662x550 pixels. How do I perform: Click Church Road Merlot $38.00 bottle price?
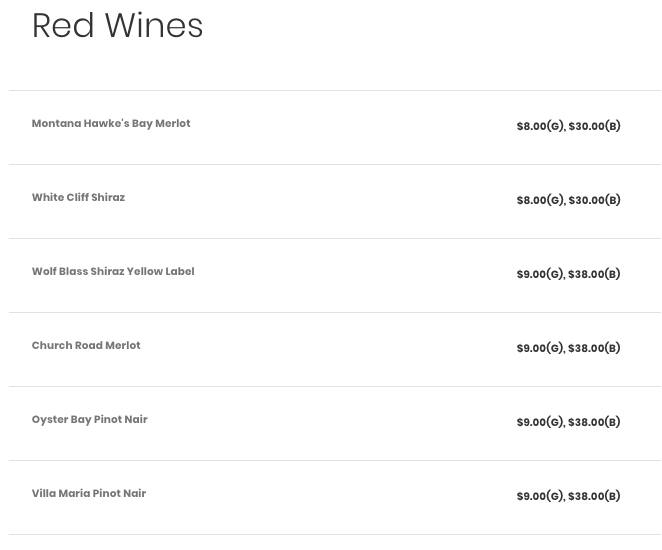point(594,349)
